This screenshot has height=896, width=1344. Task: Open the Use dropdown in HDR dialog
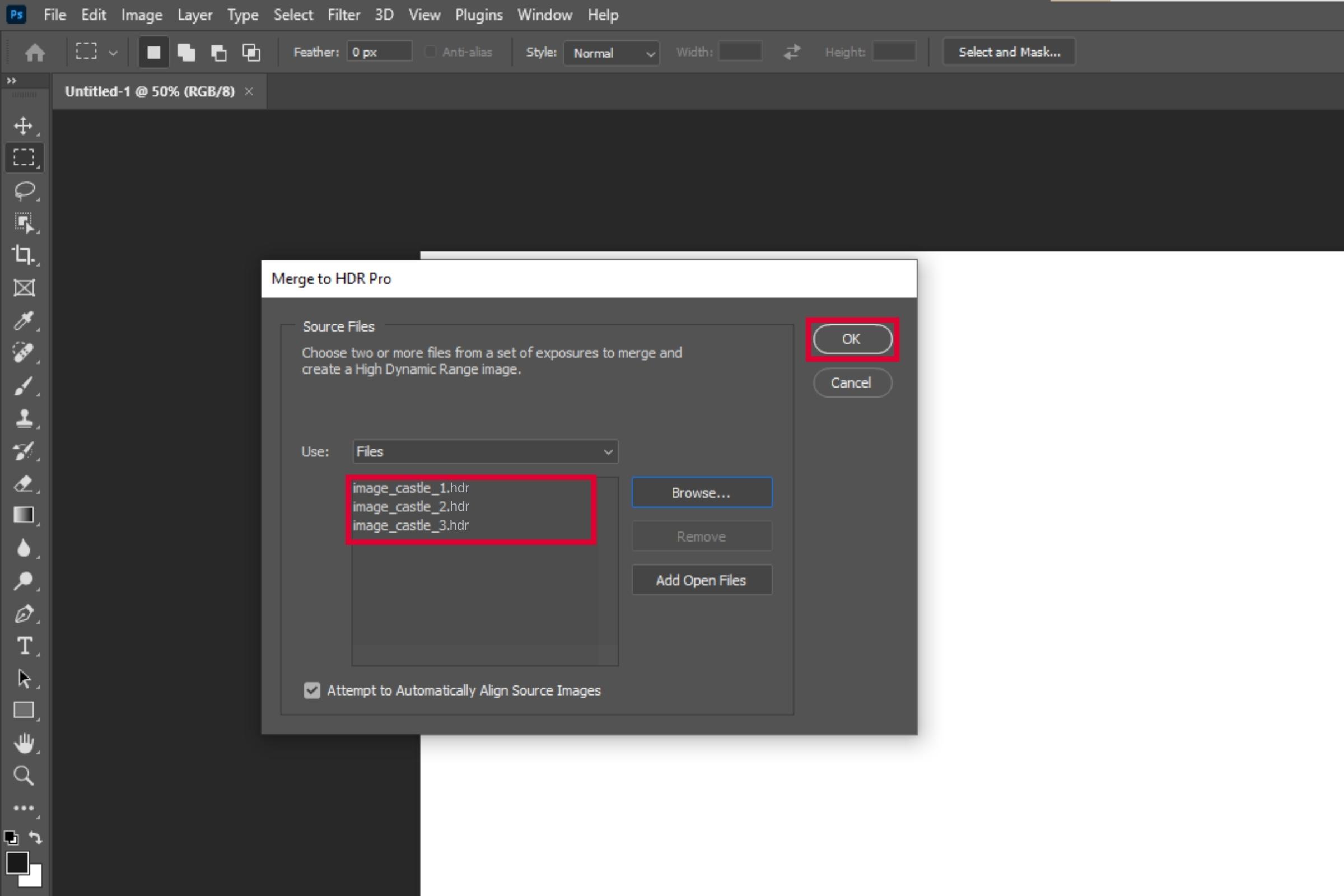coord(484,451)
